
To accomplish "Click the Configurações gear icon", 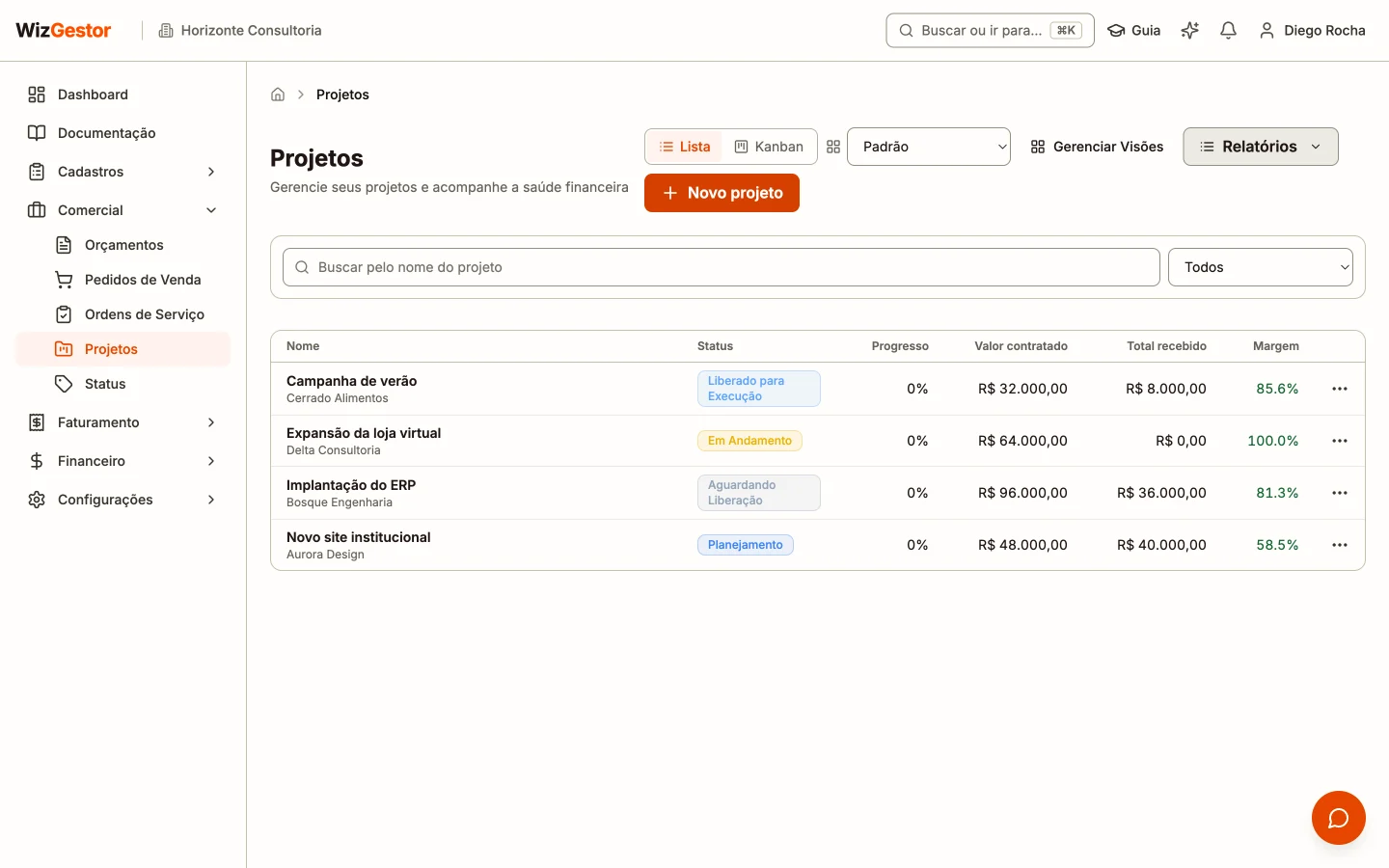I will coord(37,500).
